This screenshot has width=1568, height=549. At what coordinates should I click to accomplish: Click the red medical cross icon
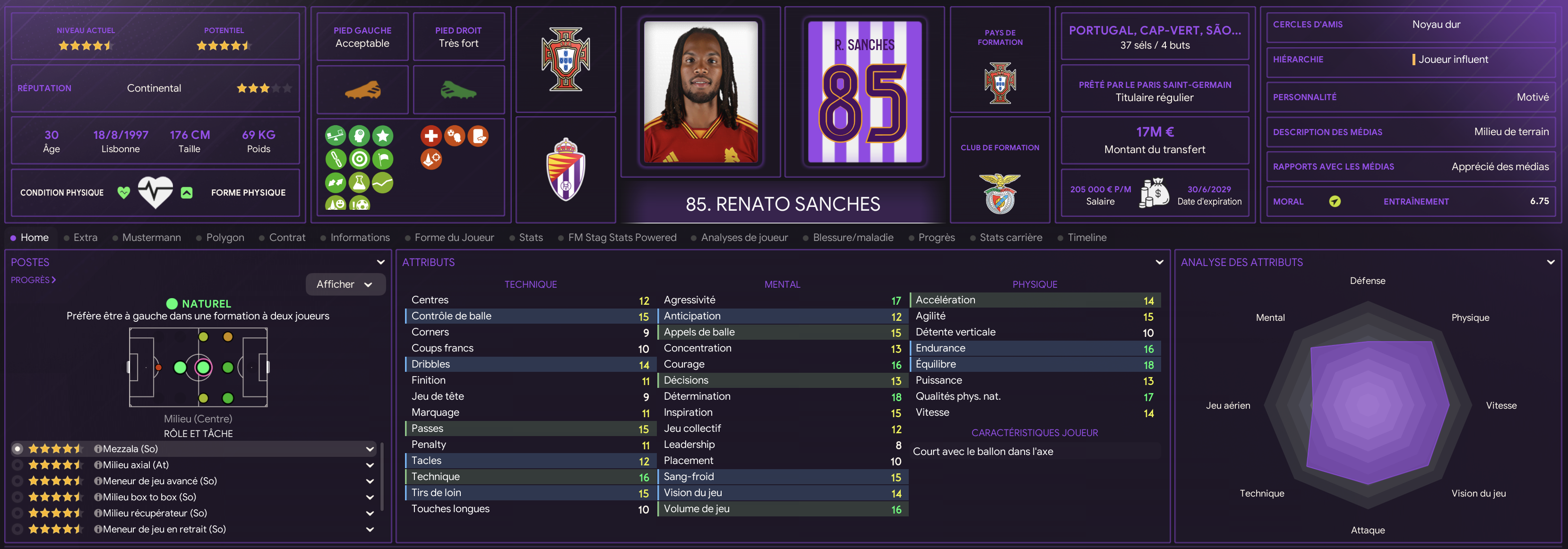pyautogui.click(x=431, y=136)
